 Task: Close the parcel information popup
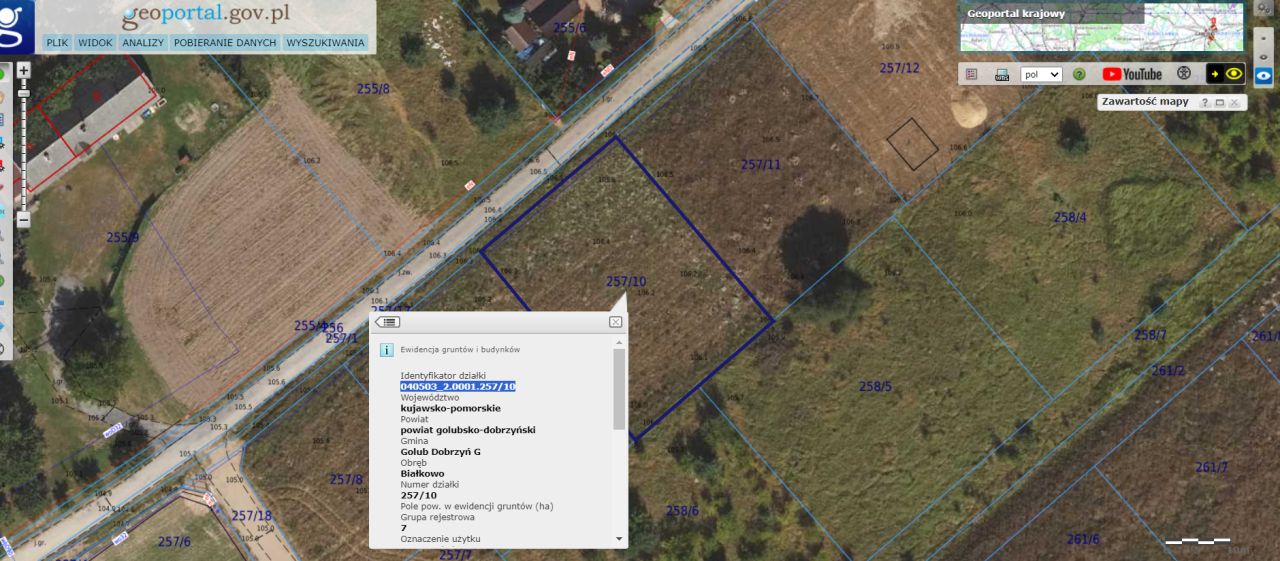(616, 322)
